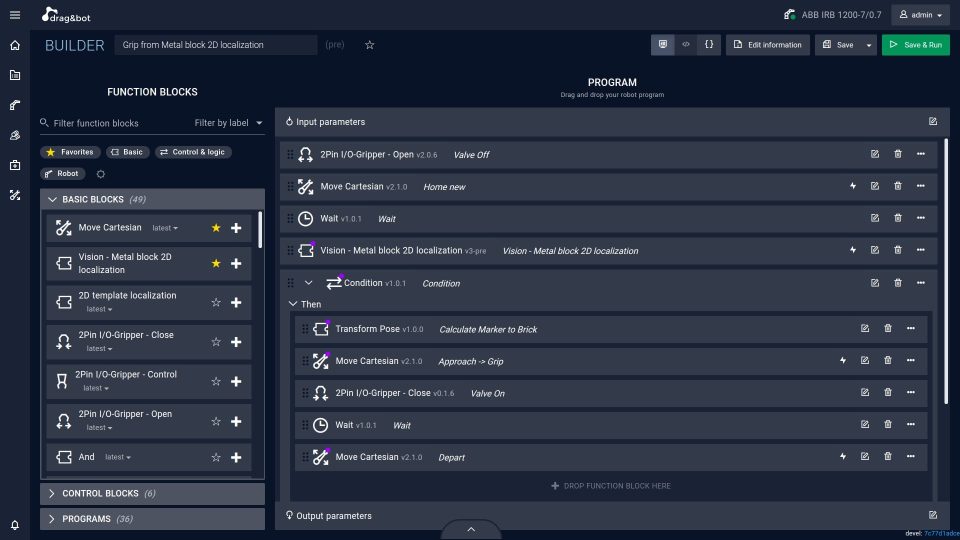Open more options for Valve Off step

pos(921,154)
